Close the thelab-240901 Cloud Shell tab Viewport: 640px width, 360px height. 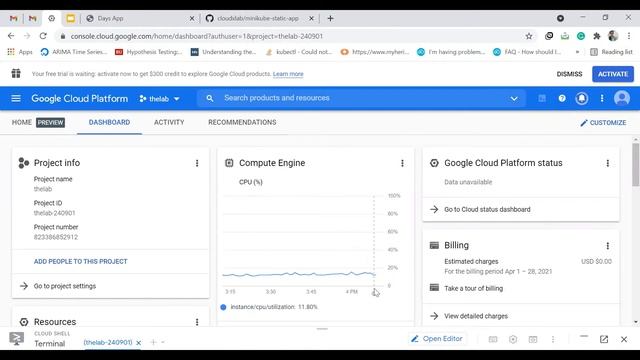coord(138,343)
